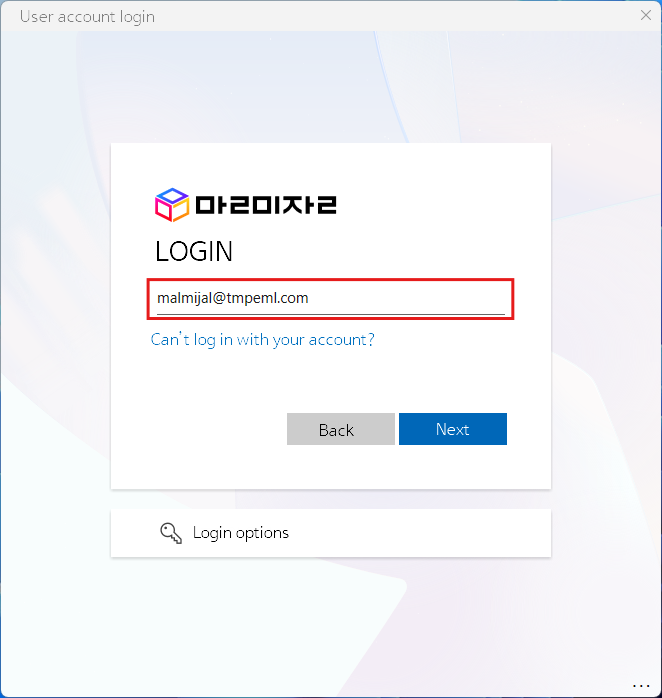Close the User account login window
The width and height of the screenshot is (662, 698).
646,16
